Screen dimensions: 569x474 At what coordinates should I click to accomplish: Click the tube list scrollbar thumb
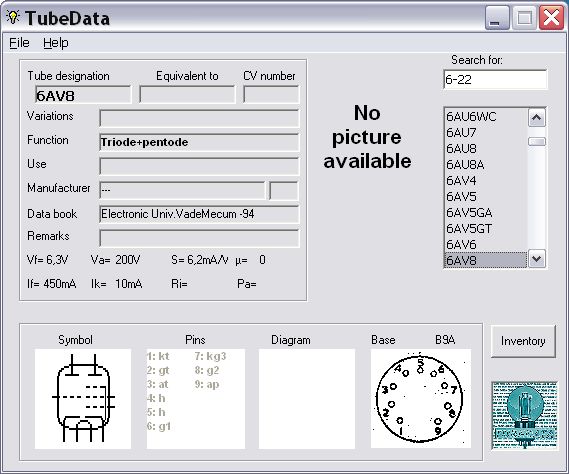tap(537, 142)
